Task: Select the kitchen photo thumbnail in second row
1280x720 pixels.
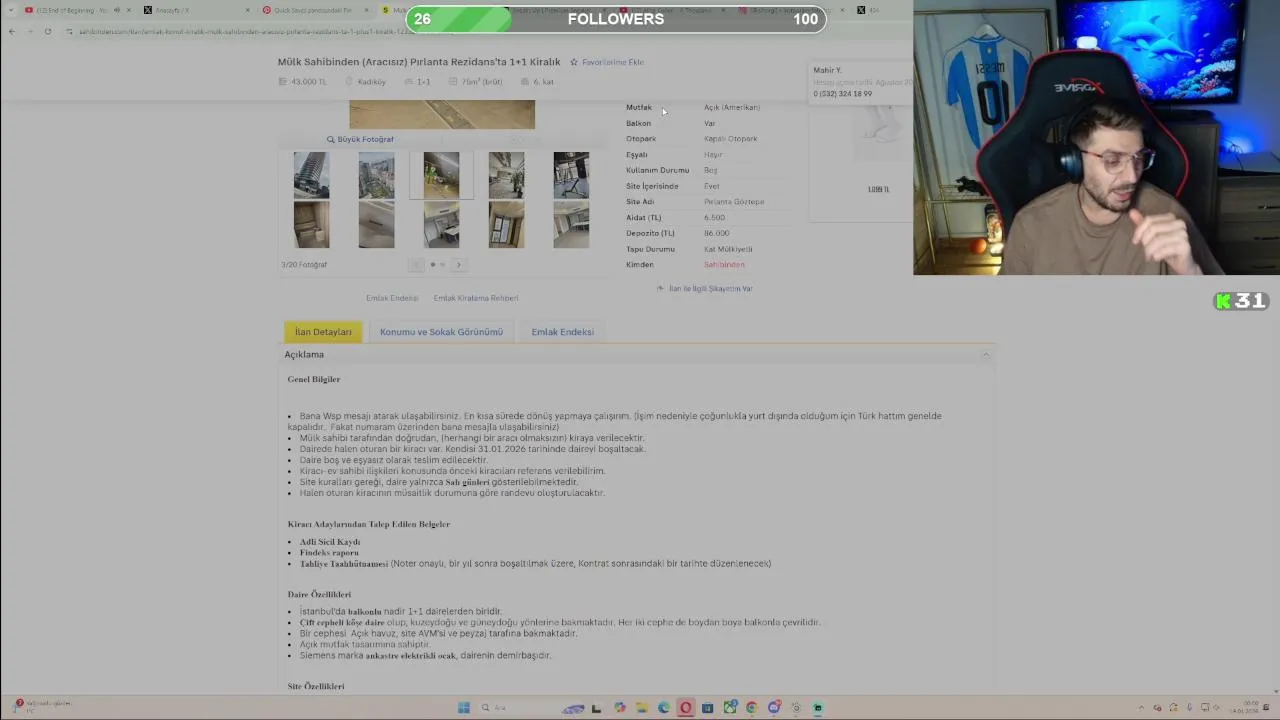Action: tap(441, 225)
